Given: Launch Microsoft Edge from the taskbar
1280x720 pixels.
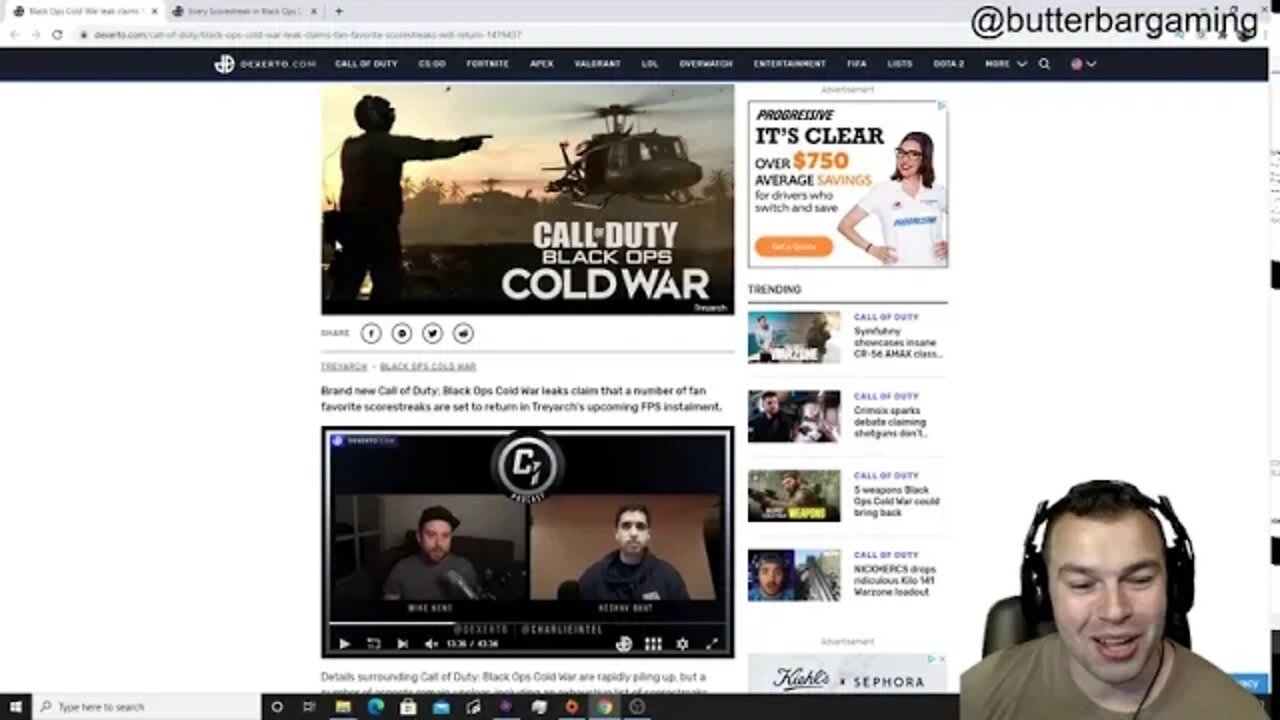Looking at the screenshot, I should coord(375,707).
